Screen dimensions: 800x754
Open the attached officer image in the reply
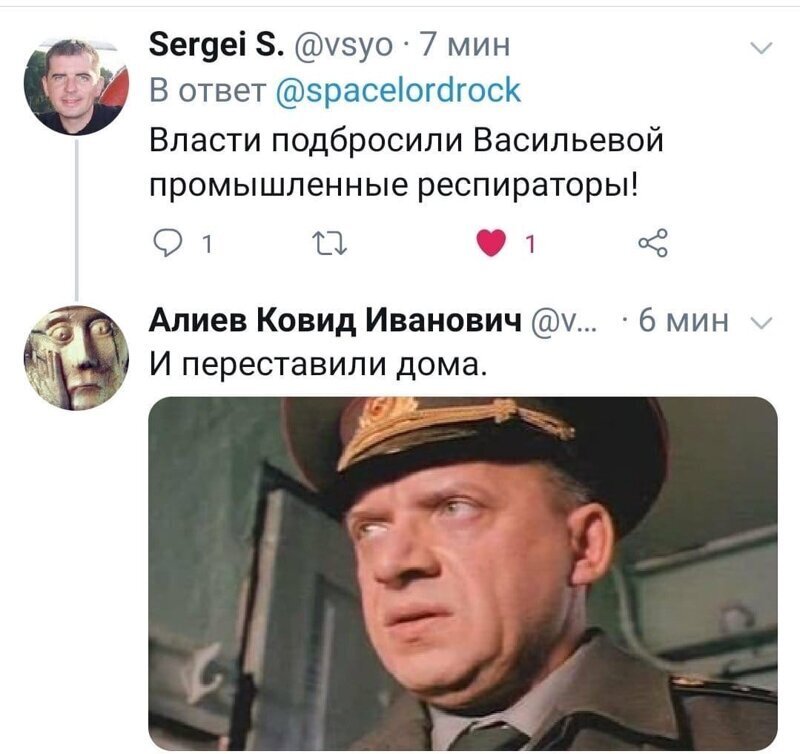click(463, 573)
